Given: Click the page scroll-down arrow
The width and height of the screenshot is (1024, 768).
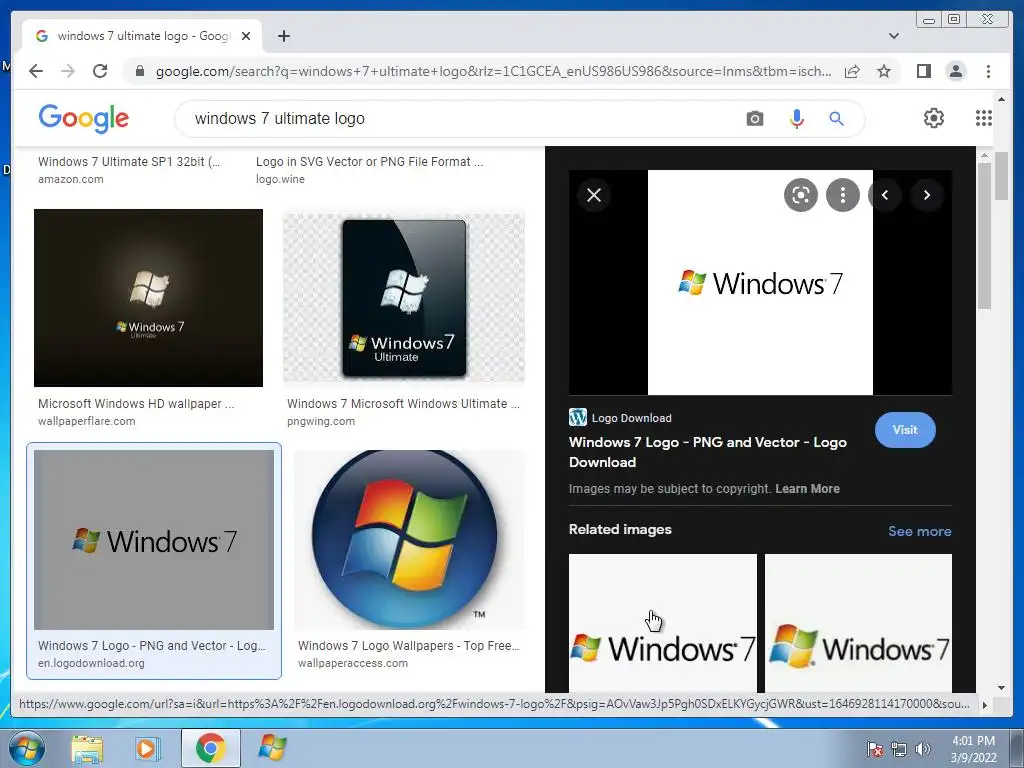Looking at the screenshot, I should tap(1002, 687).
